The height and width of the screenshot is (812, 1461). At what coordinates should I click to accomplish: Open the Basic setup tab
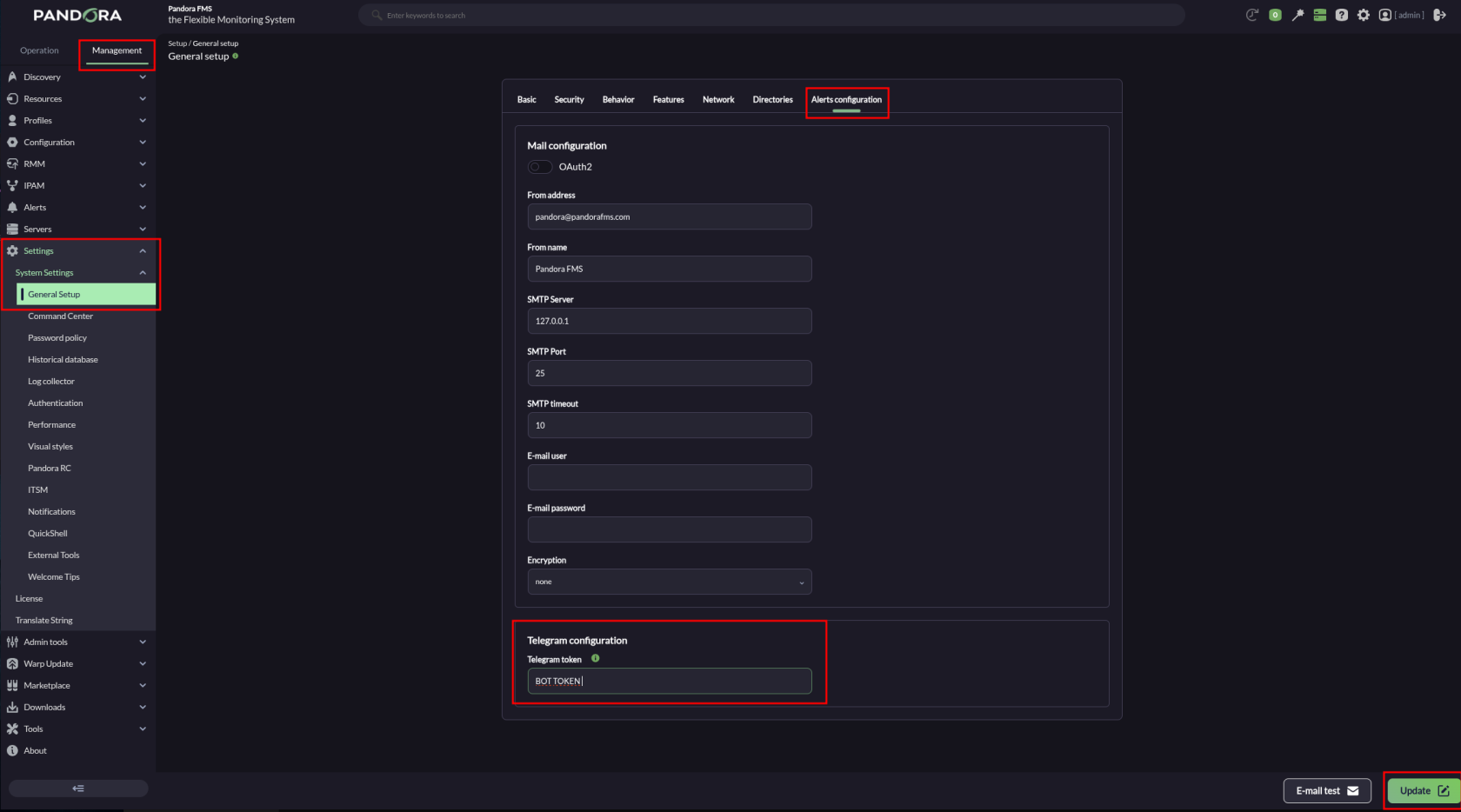(x=527, y=100)
